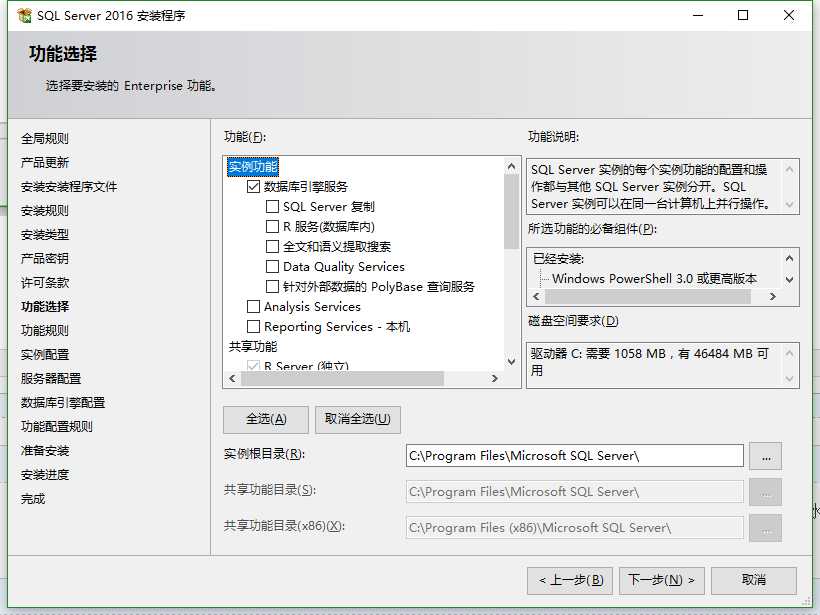Select 全局规则 step in sidebar
Screen dimensions: 820x615
click(x=45, y=139)
